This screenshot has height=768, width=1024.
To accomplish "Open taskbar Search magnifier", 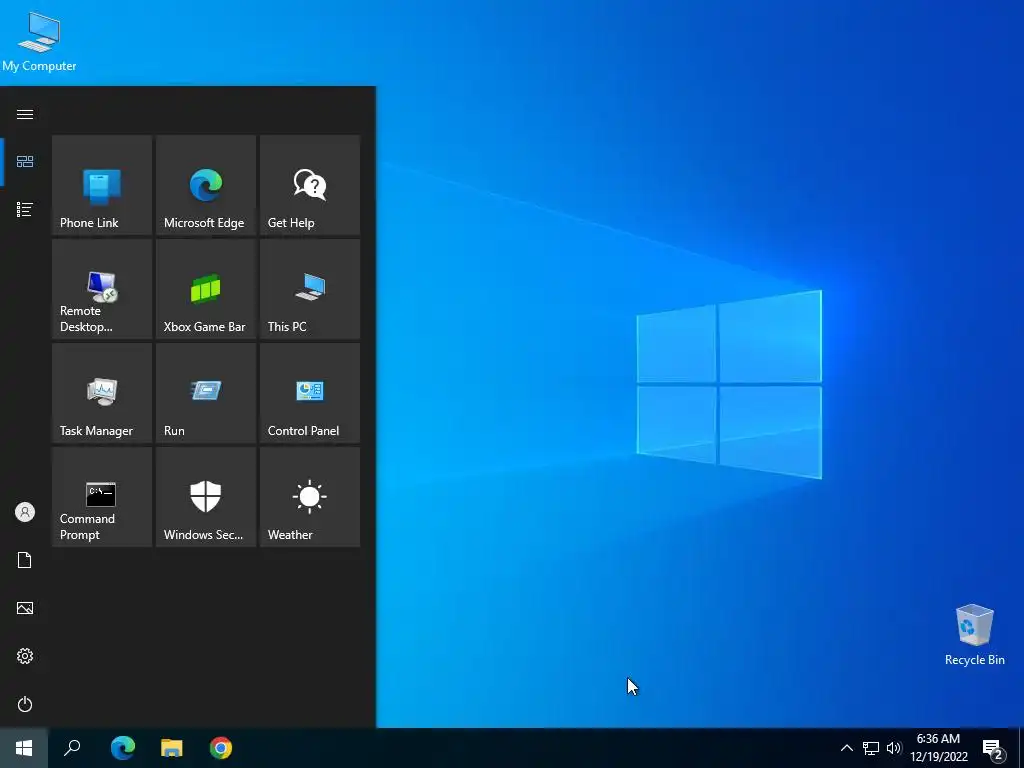I will click(72, 748).
